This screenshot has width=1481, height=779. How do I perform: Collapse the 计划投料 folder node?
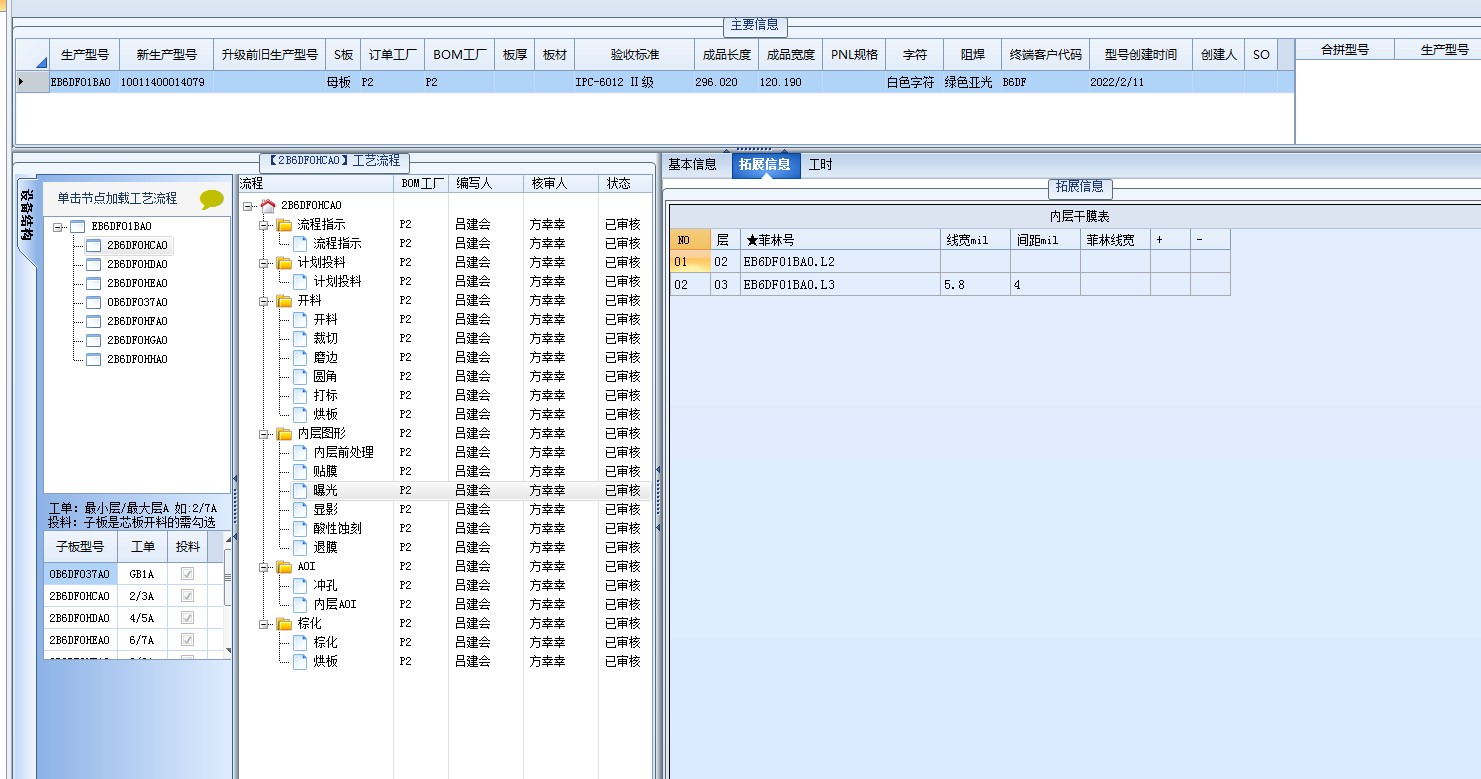point(264,263)
